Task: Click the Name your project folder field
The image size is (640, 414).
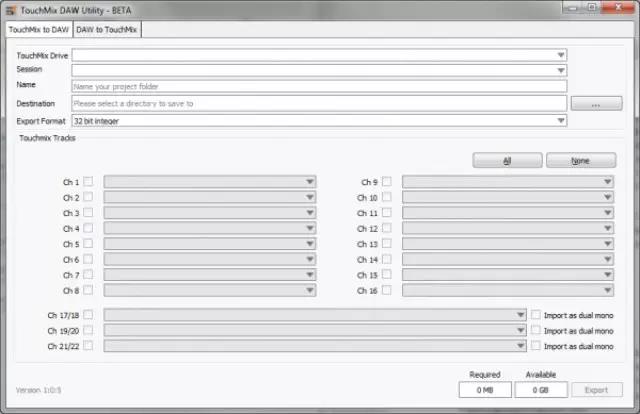Action: click(319, 86)
